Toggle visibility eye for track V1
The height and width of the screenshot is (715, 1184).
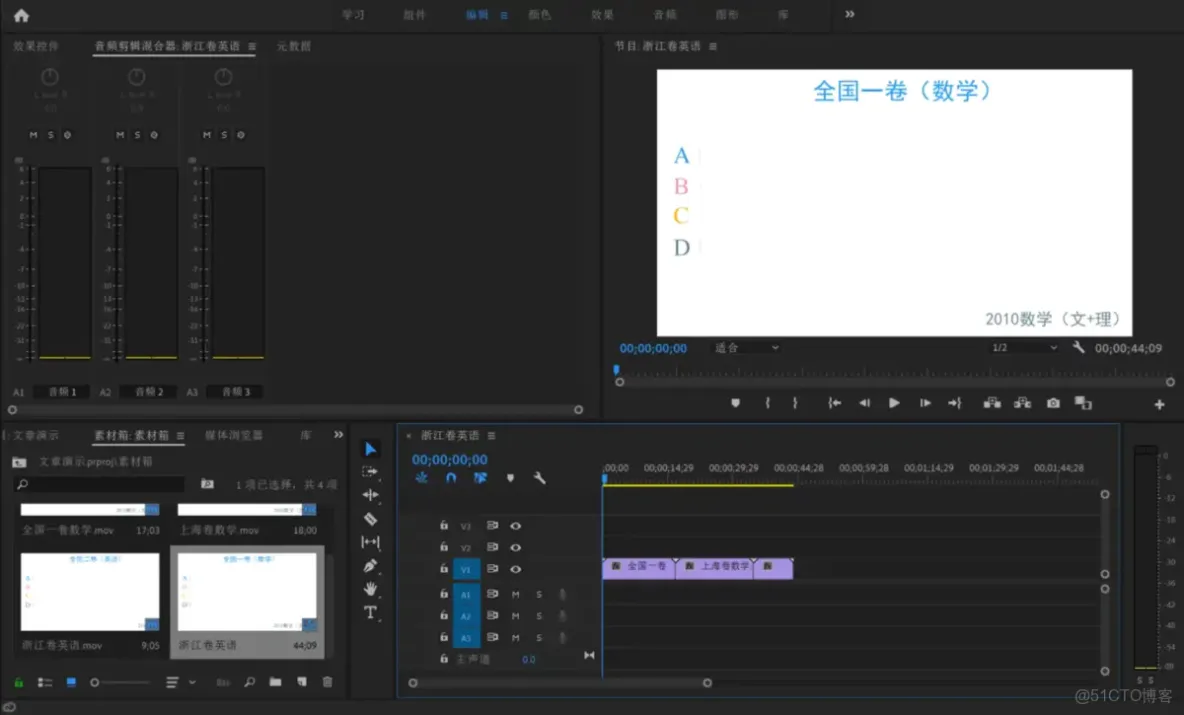coord(516,569)
